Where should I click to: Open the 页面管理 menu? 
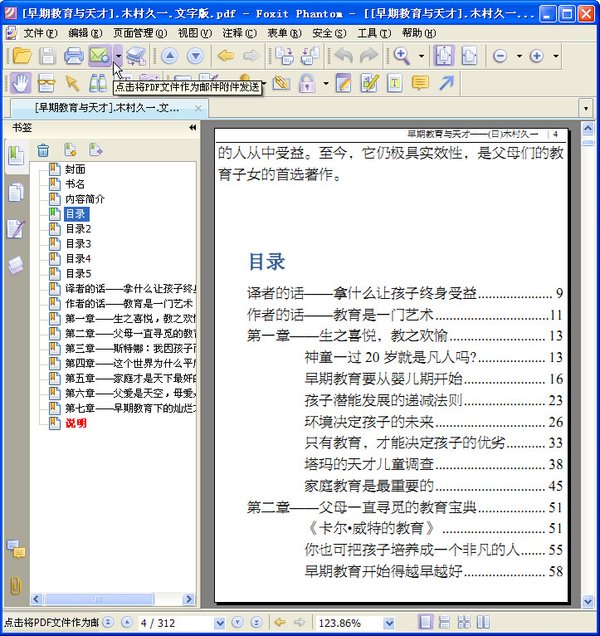(140, 33)
